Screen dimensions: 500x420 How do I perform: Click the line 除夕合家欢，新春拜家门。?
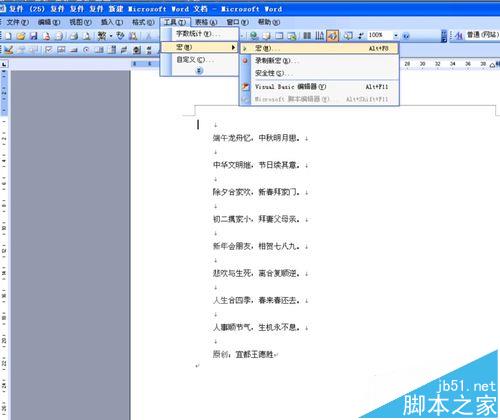pos(256,192)
